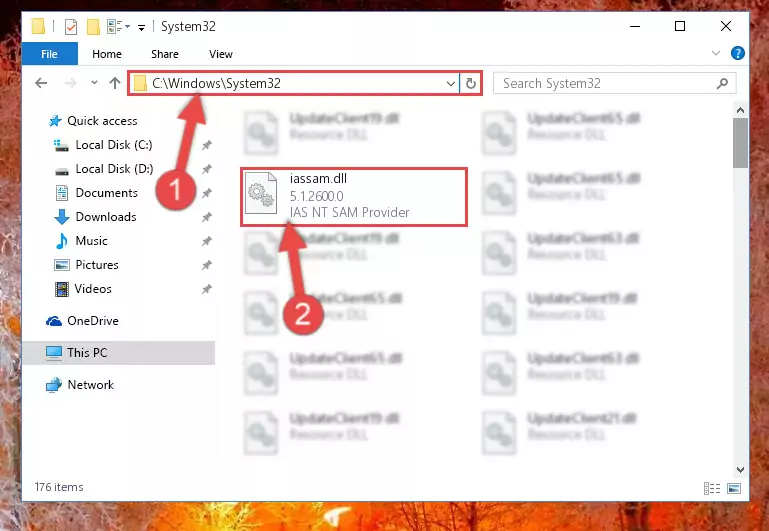
Task: Click the address bar folder icon
Action: click(x=140, y=83)
